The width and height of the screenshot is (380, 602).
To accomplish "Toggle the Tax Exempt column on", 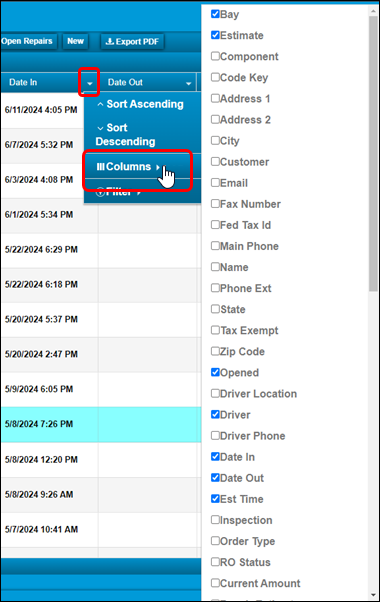I will [215, 330].
